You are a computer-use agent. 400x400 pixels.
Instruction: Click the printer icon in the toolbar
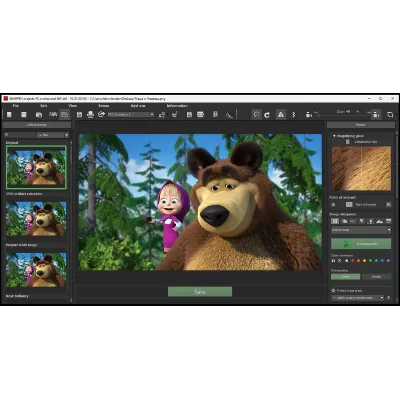point(90,115)
